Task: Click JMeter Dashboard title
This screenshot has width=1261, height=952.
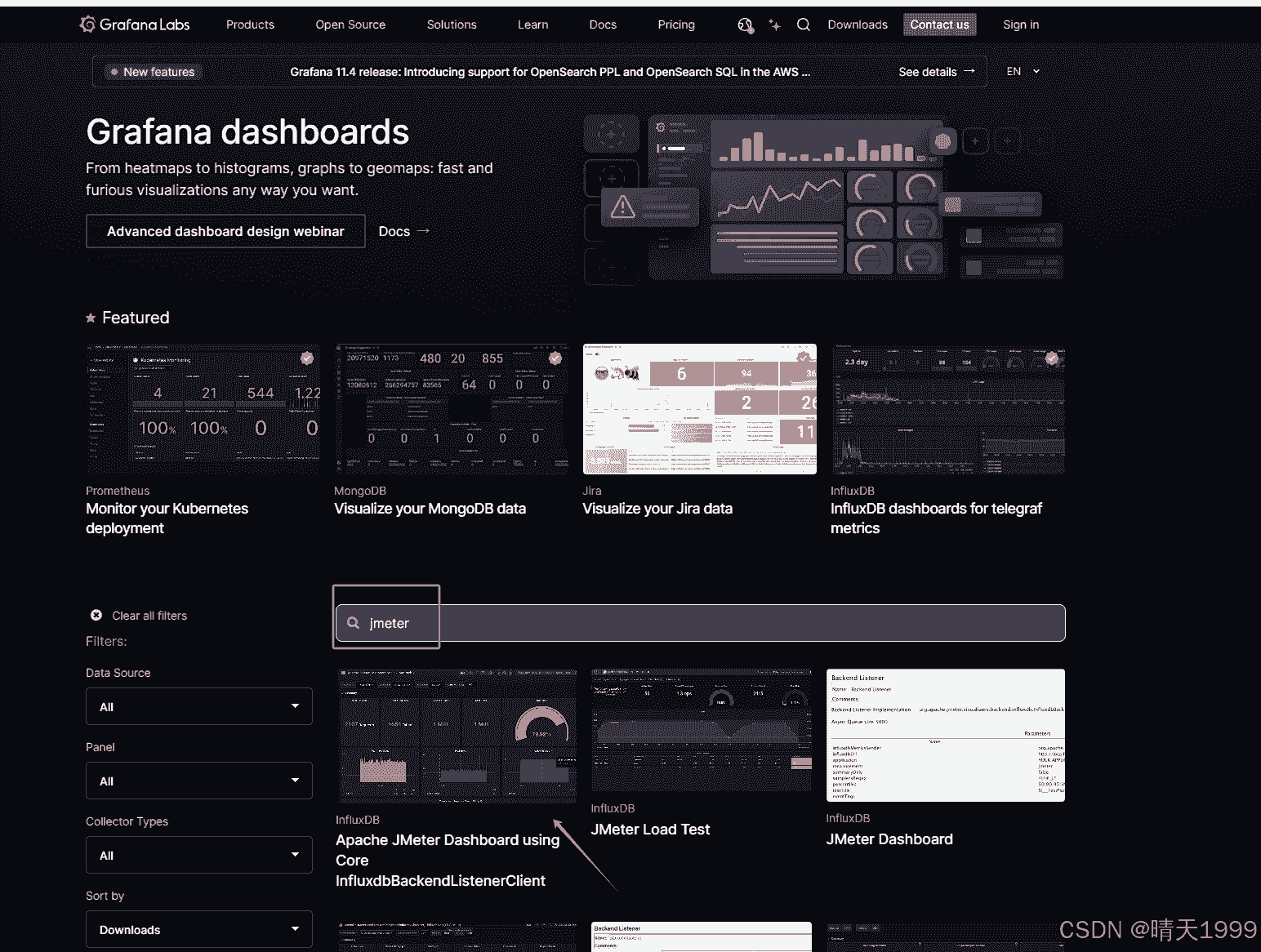Action: pyautogui.click(x=889, y=839)
